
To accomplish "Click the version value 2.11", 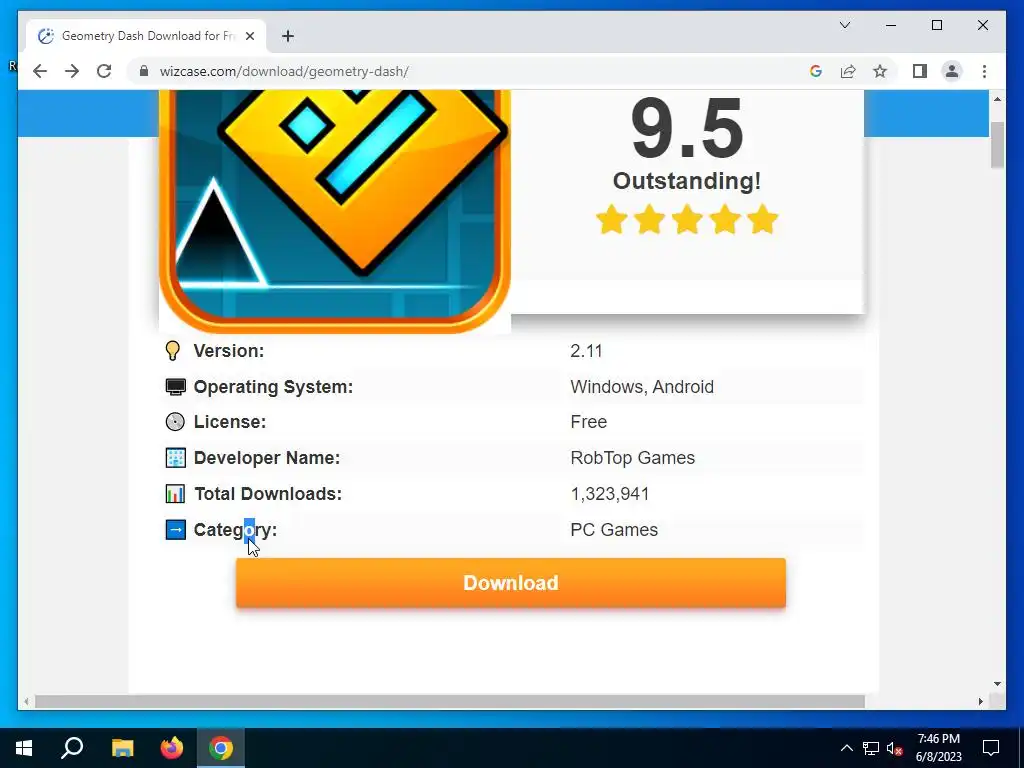I will (x=586, y=351).
